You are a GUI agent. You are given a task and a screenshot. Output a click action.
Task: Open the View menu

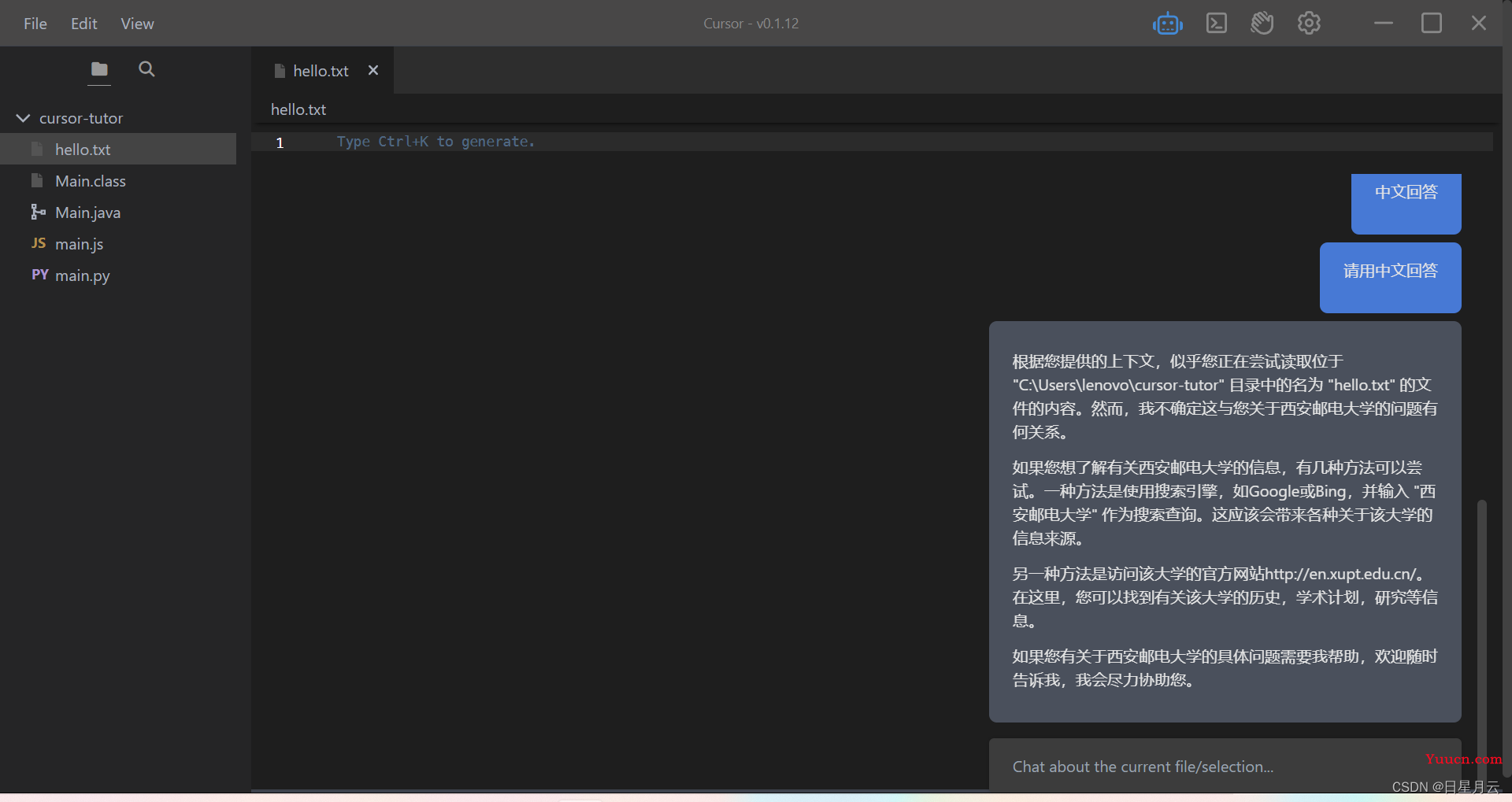pos(137,24)
